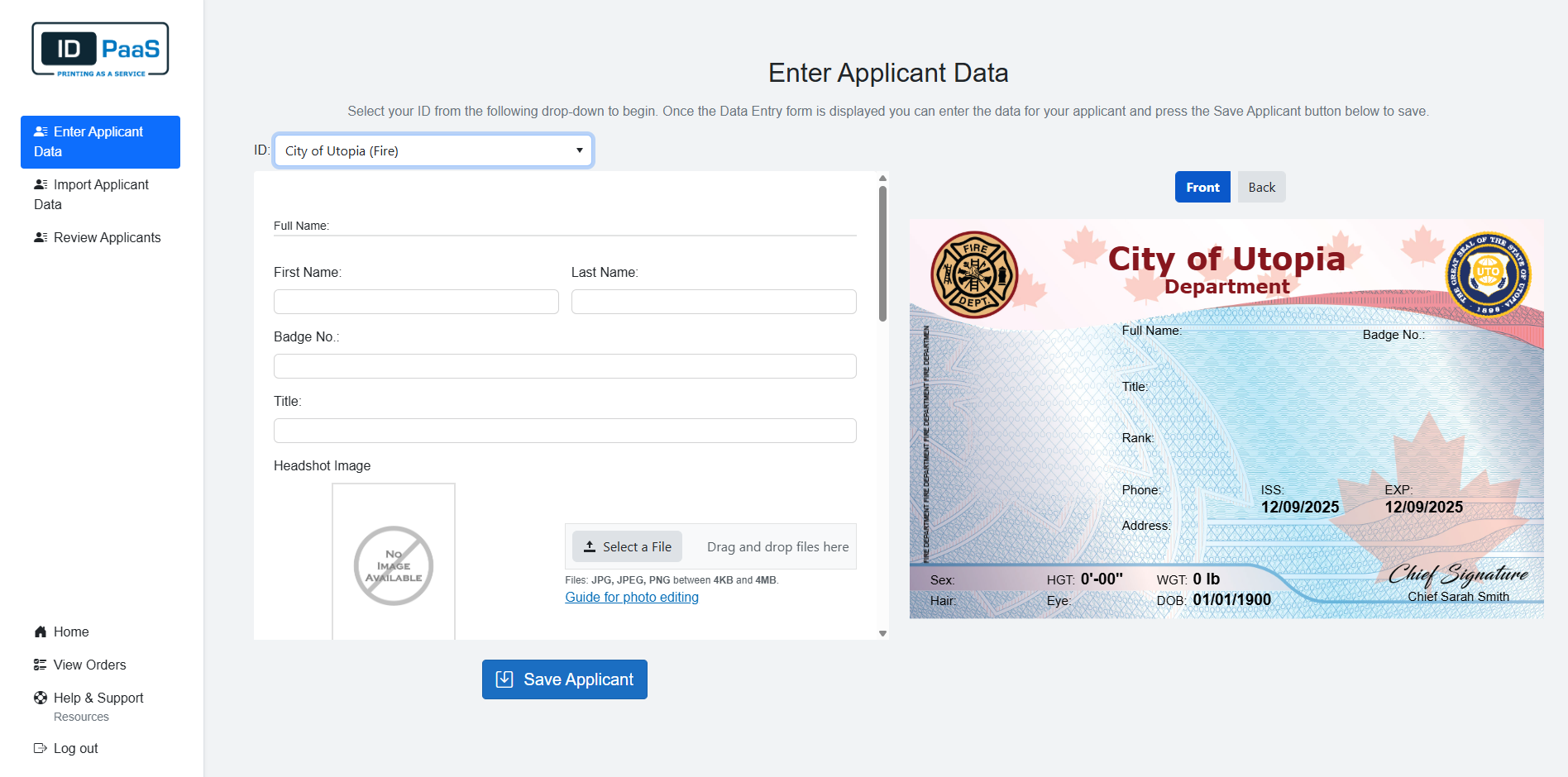Image resolution: width=1568 pixels, height=777 pixels.
Task: Click the download icon inside Save Applicant
Action: tap(504, 679)
